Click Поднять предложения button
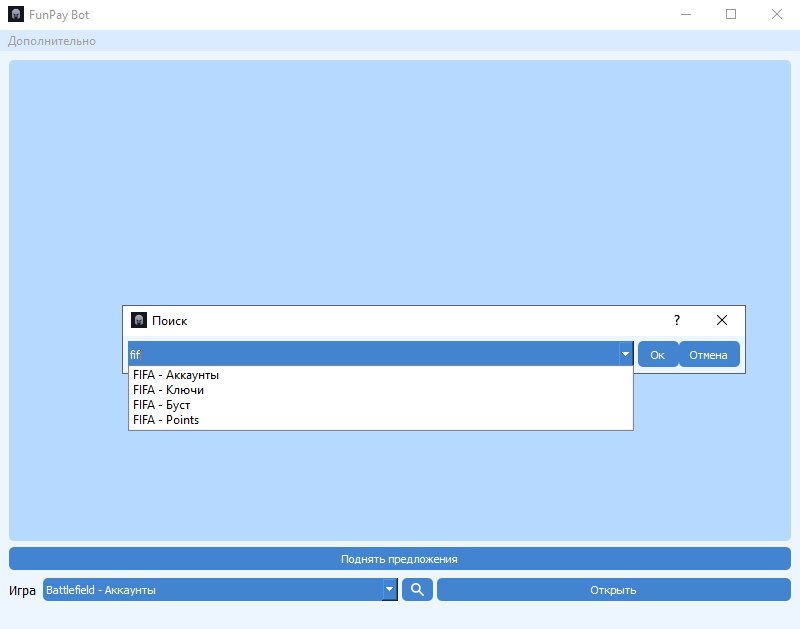800x629 pixels. (399, 559)
